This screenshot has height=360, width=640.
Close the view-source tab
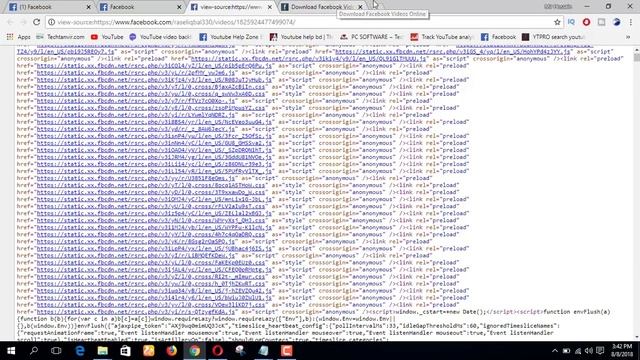tap(269, 7)
